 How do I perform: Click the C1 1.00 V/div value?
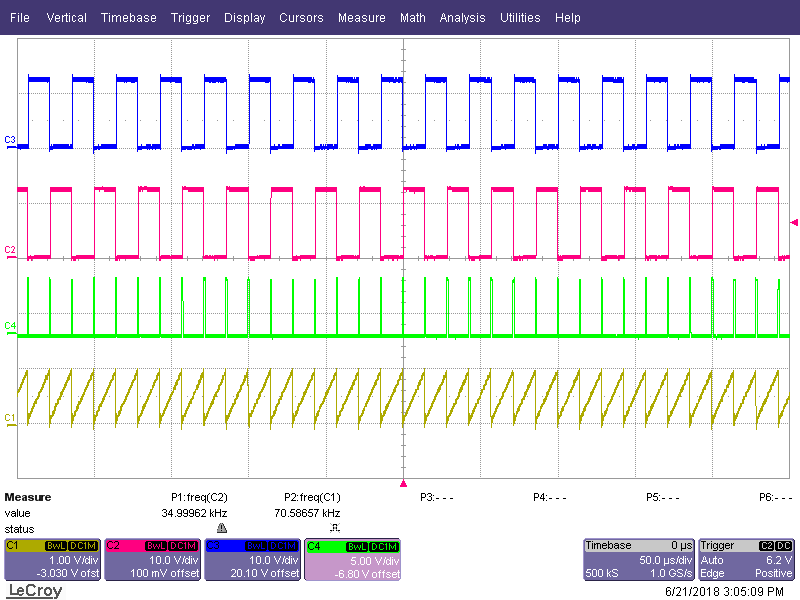73,560
